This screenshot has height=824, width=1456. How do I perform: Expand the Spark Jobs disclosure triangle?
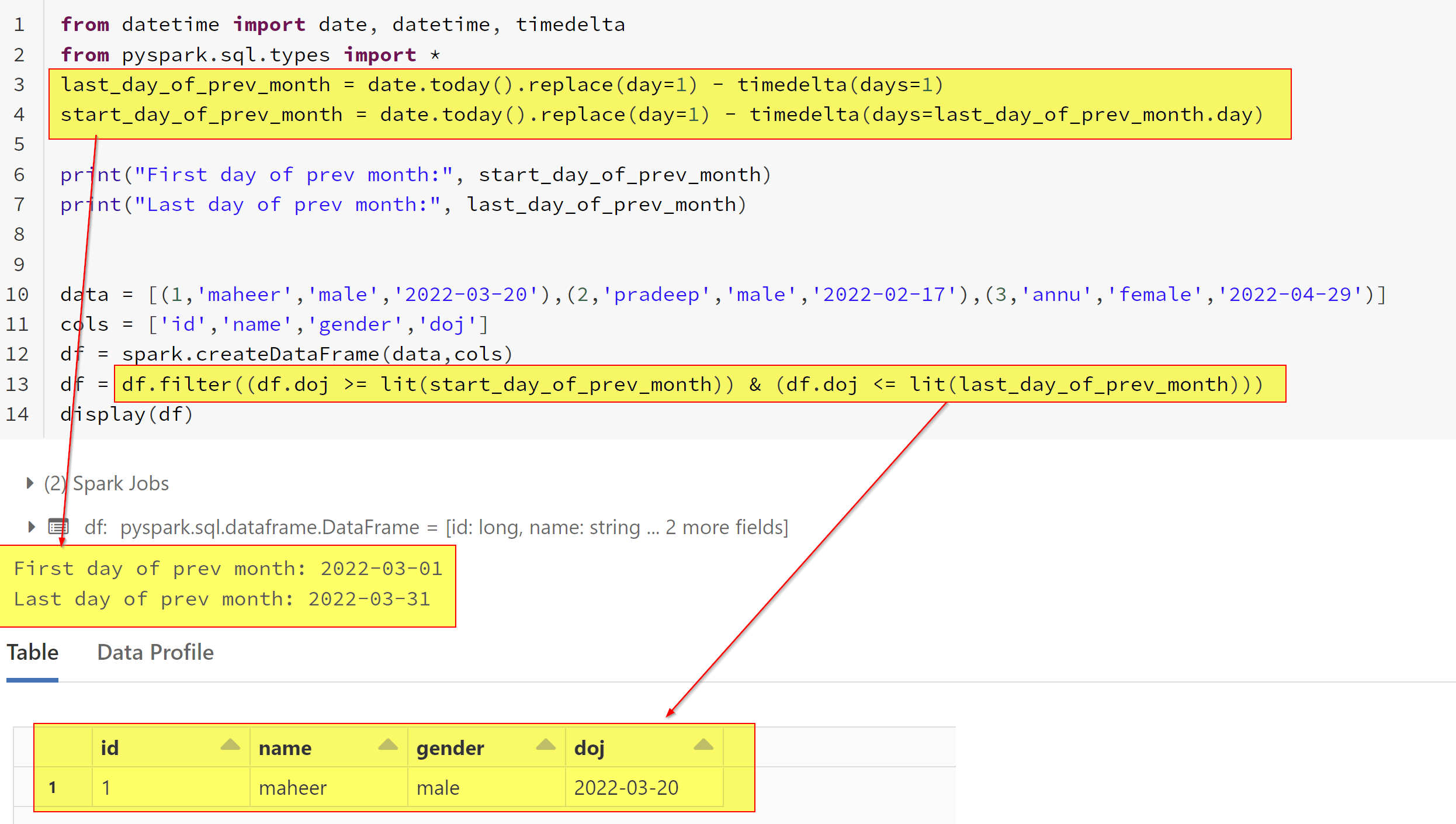pos(30,483)
